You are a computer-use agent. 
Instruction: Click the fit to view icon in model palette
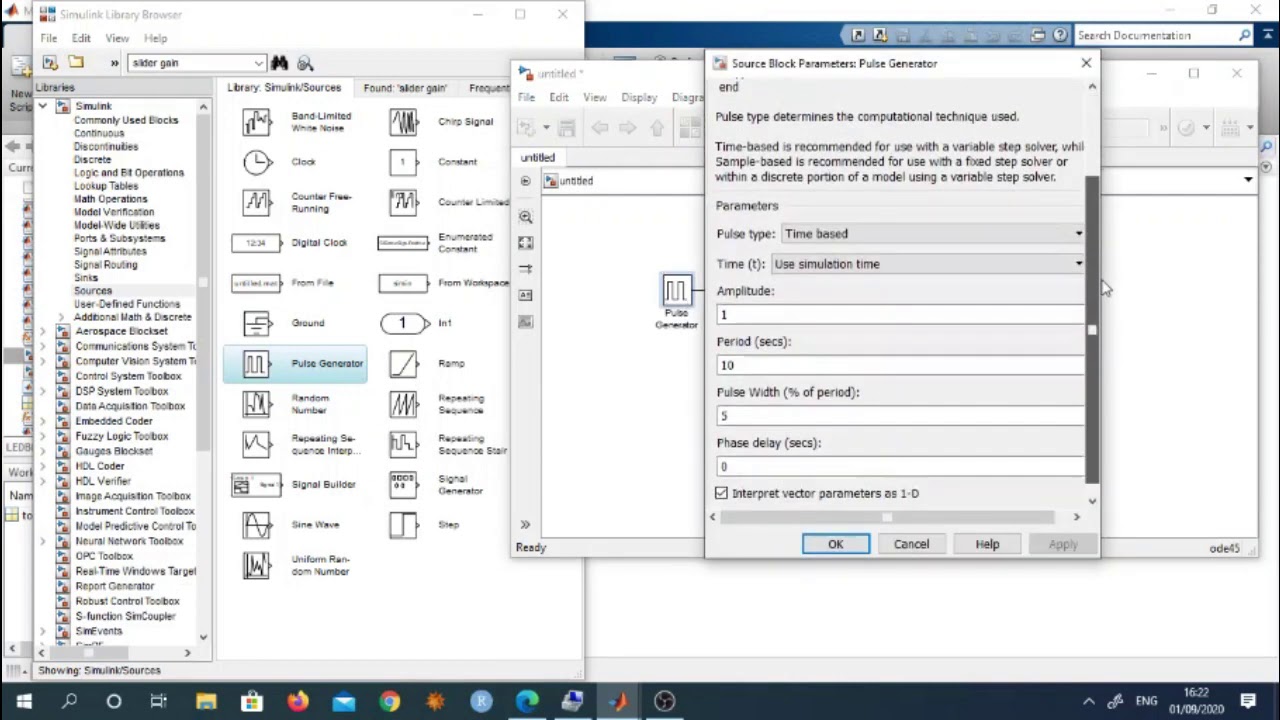[526, 243]
